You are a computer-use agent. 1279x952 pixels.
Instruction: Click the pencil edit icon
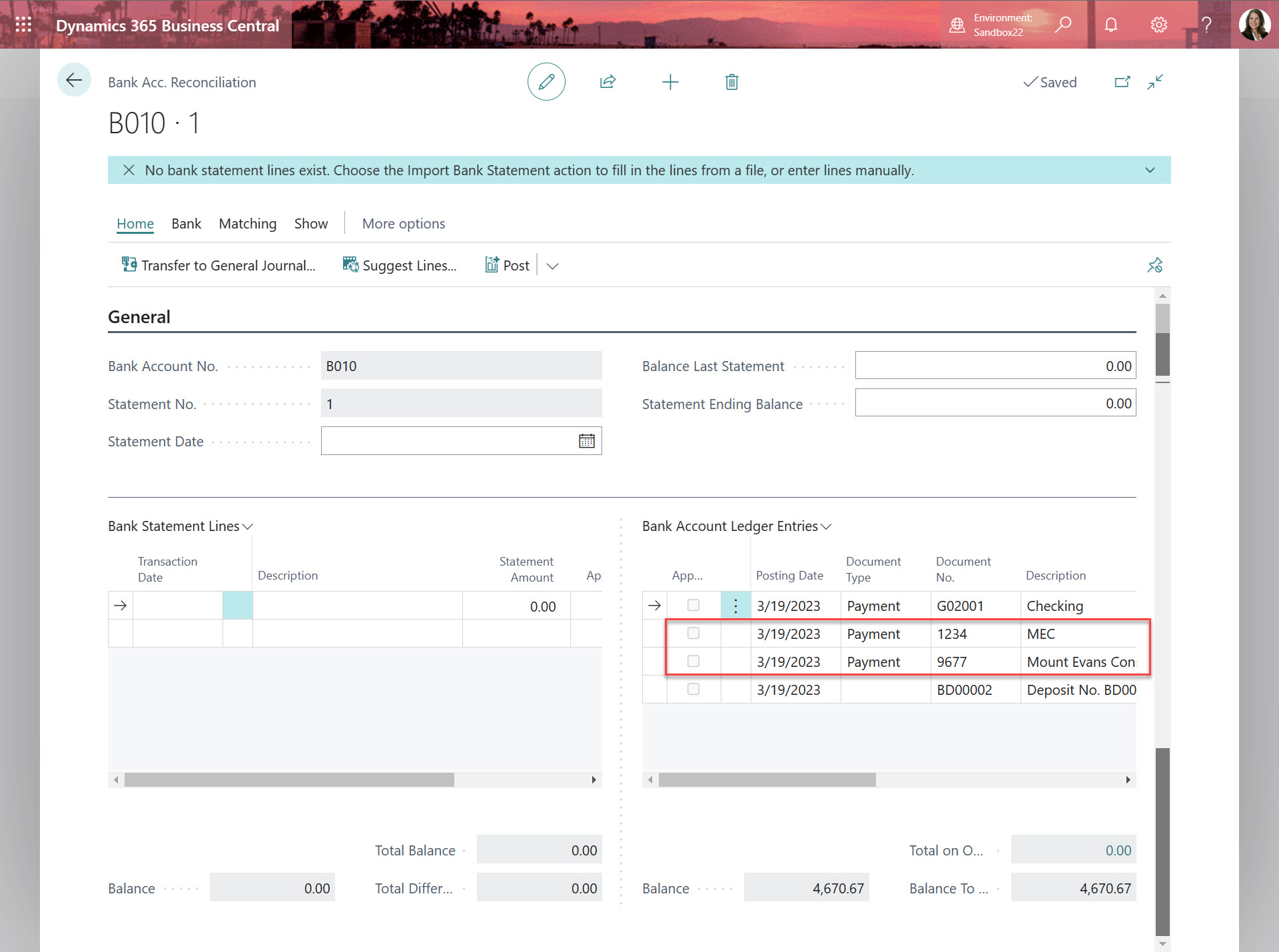coord(546,82)
